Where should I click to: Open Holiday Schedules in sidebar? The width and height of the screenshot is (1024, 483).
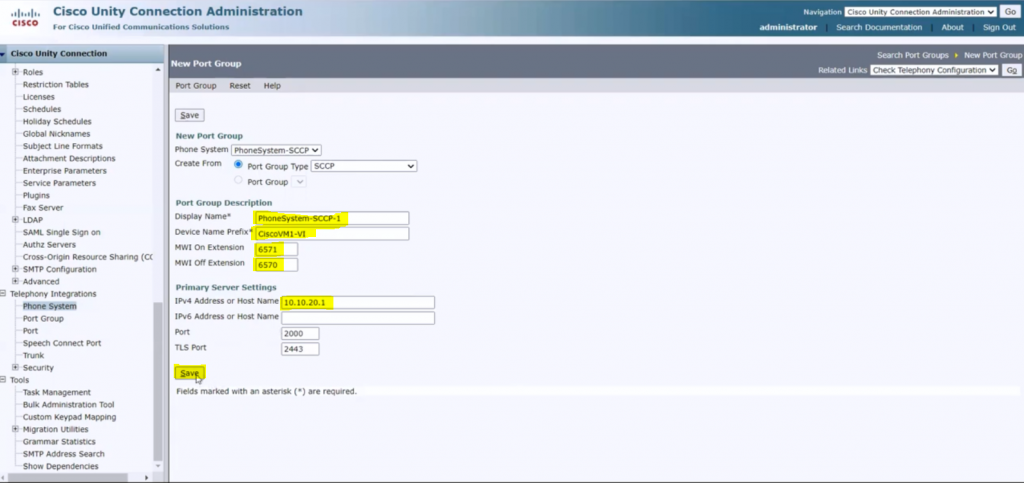coord(57,121)
